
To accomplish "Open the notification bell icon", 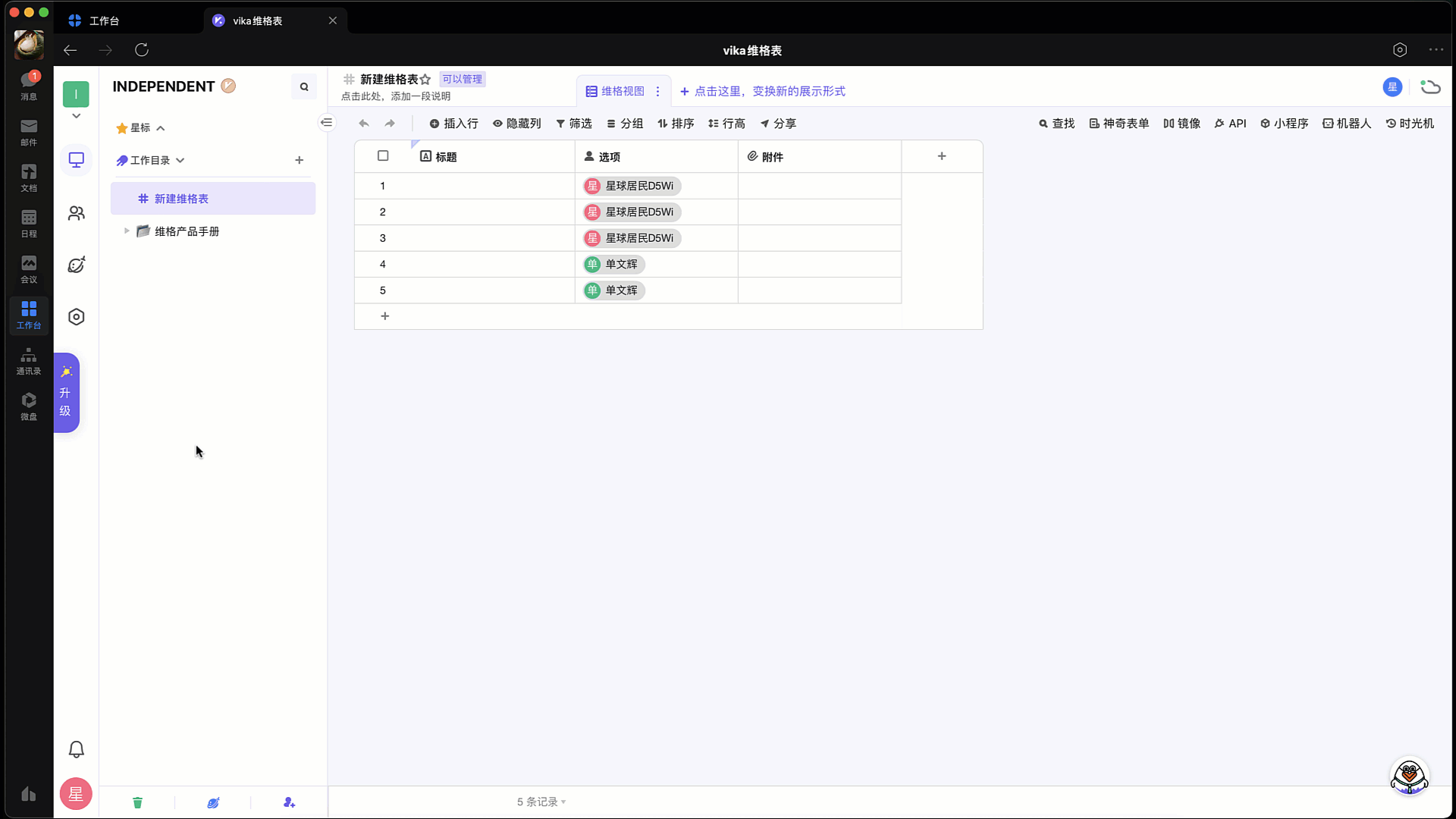I will 77,750.
